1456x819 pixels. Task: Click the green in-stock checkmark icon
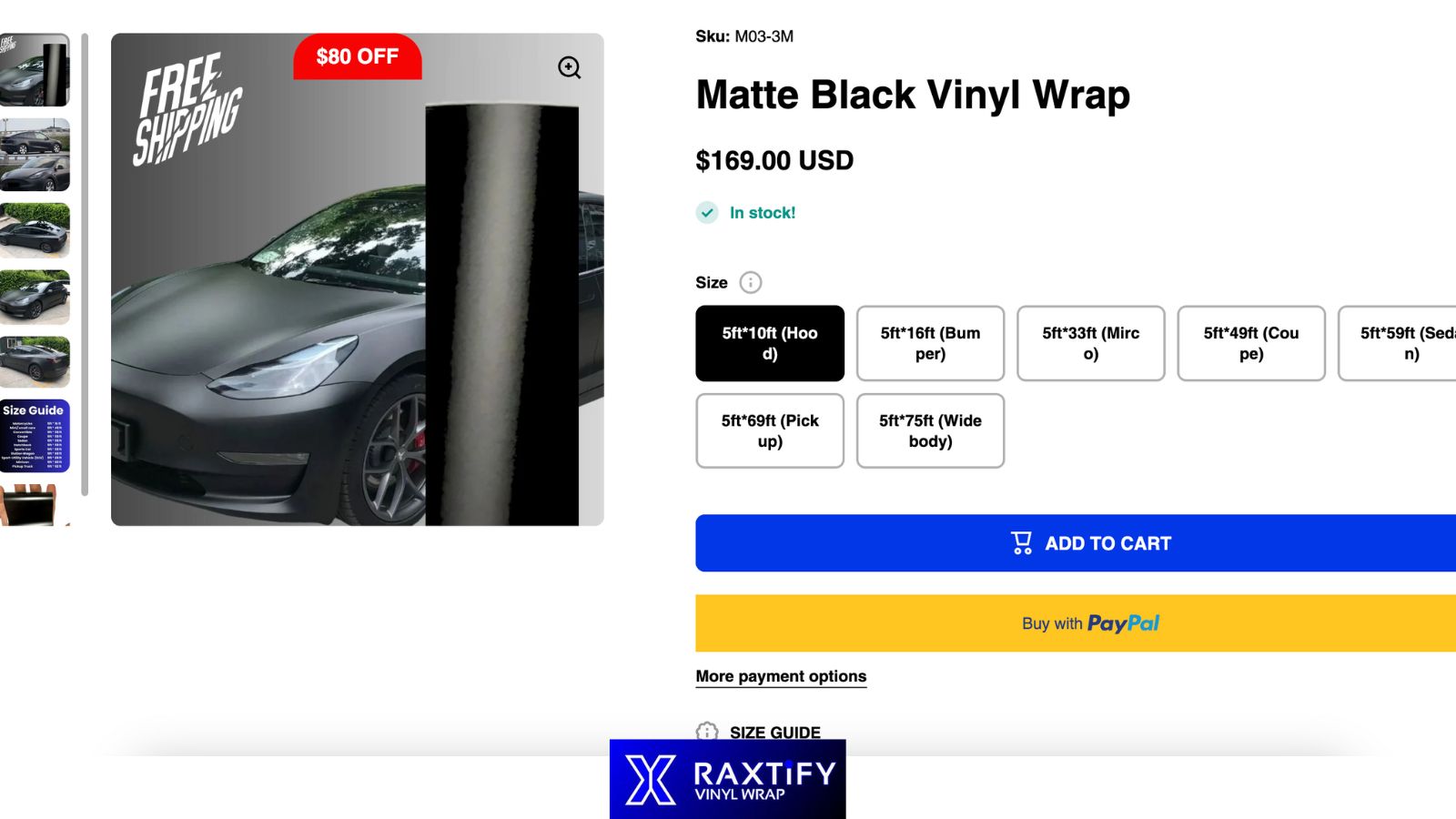[x=705, y=212]
